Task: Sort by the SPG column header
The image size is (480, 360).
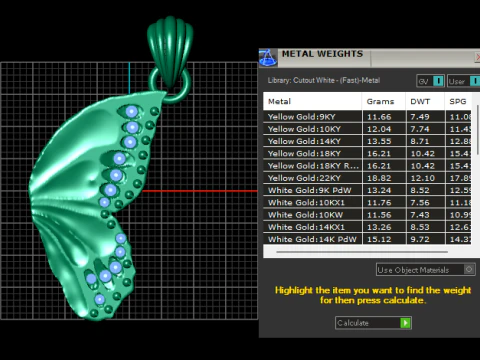Action: click(x=458, y=101)
